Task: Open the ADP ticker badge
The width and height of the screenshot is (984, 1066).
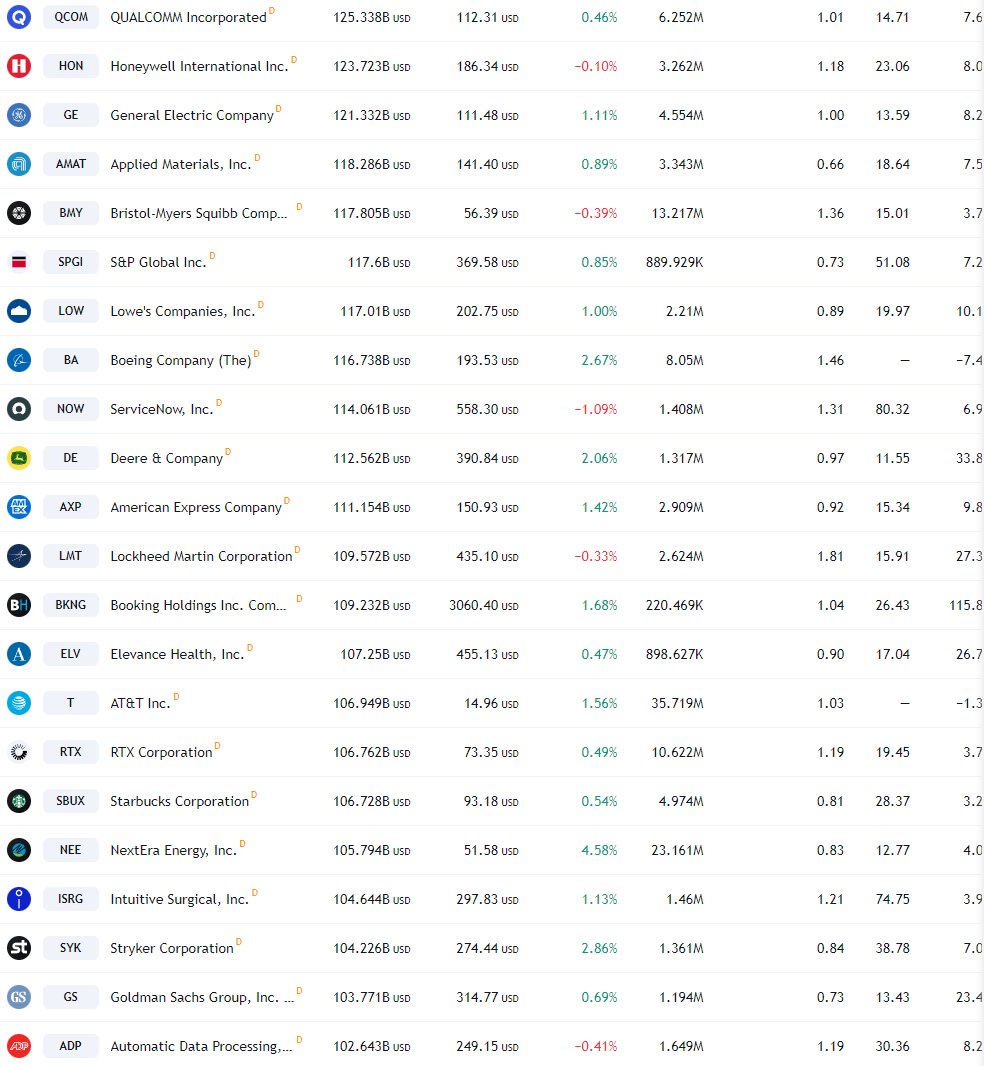Action: coord(71,1045)
